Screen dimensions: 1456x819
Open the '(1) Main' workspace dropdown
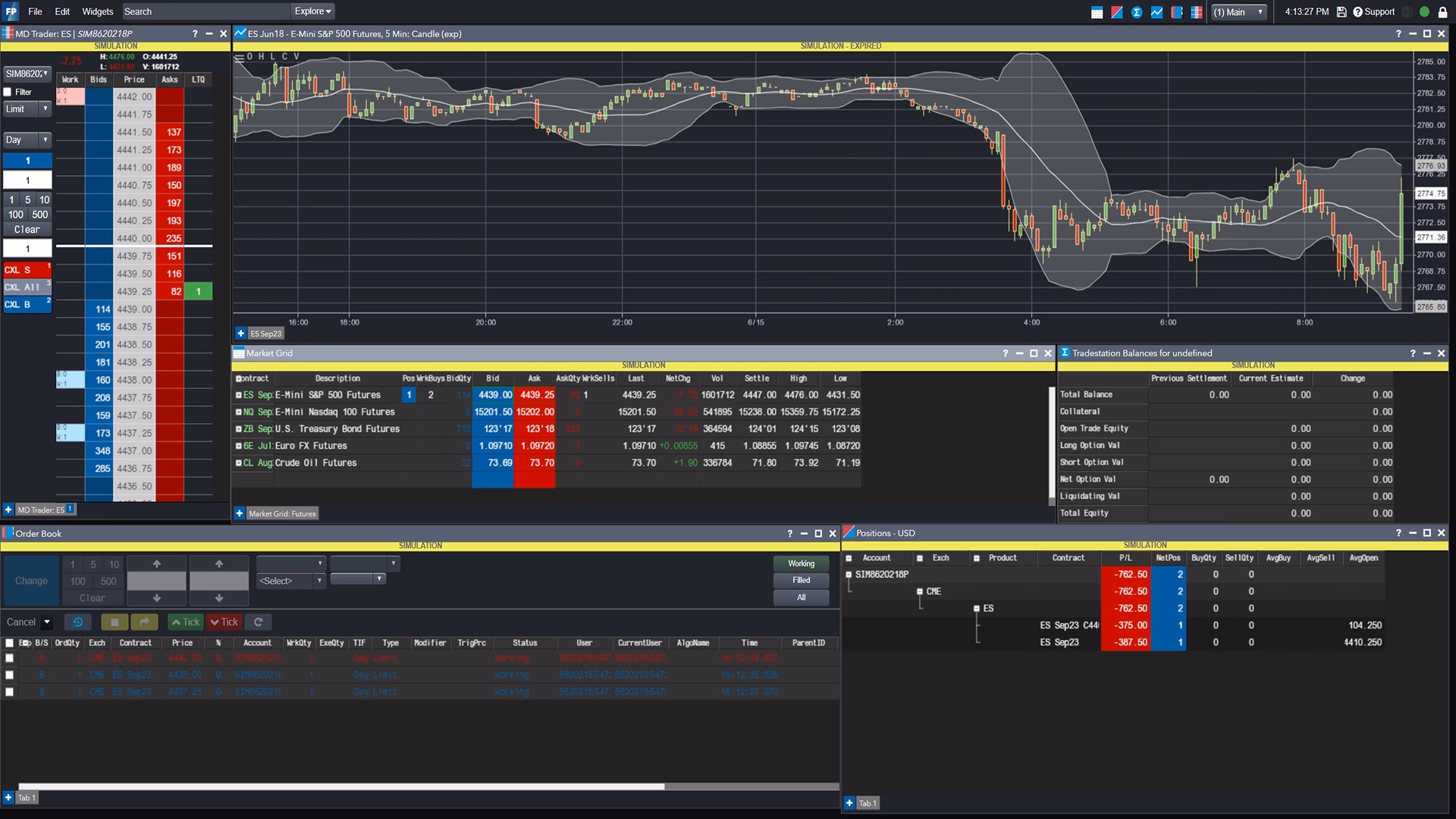[x=1239, y=12]
